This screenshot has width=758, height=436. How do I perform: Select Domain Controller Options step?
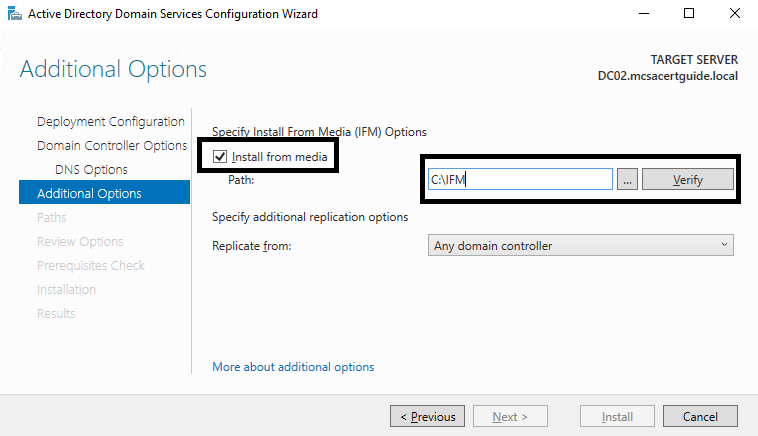(x=111, y=146)
